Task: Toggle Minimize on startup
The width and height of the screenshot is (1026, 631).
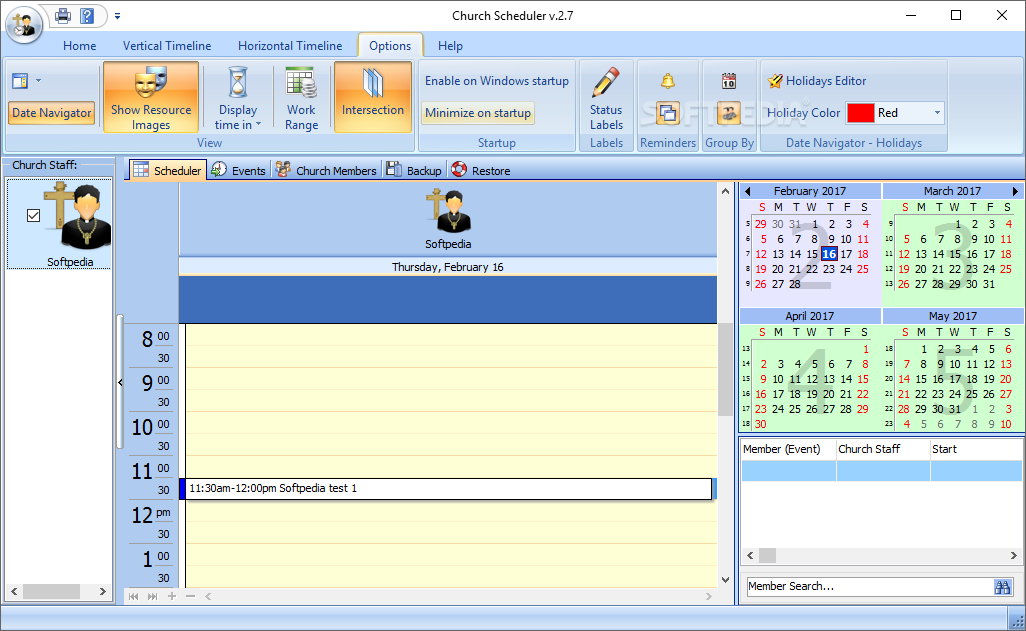Action: click(x=478, y=113)
